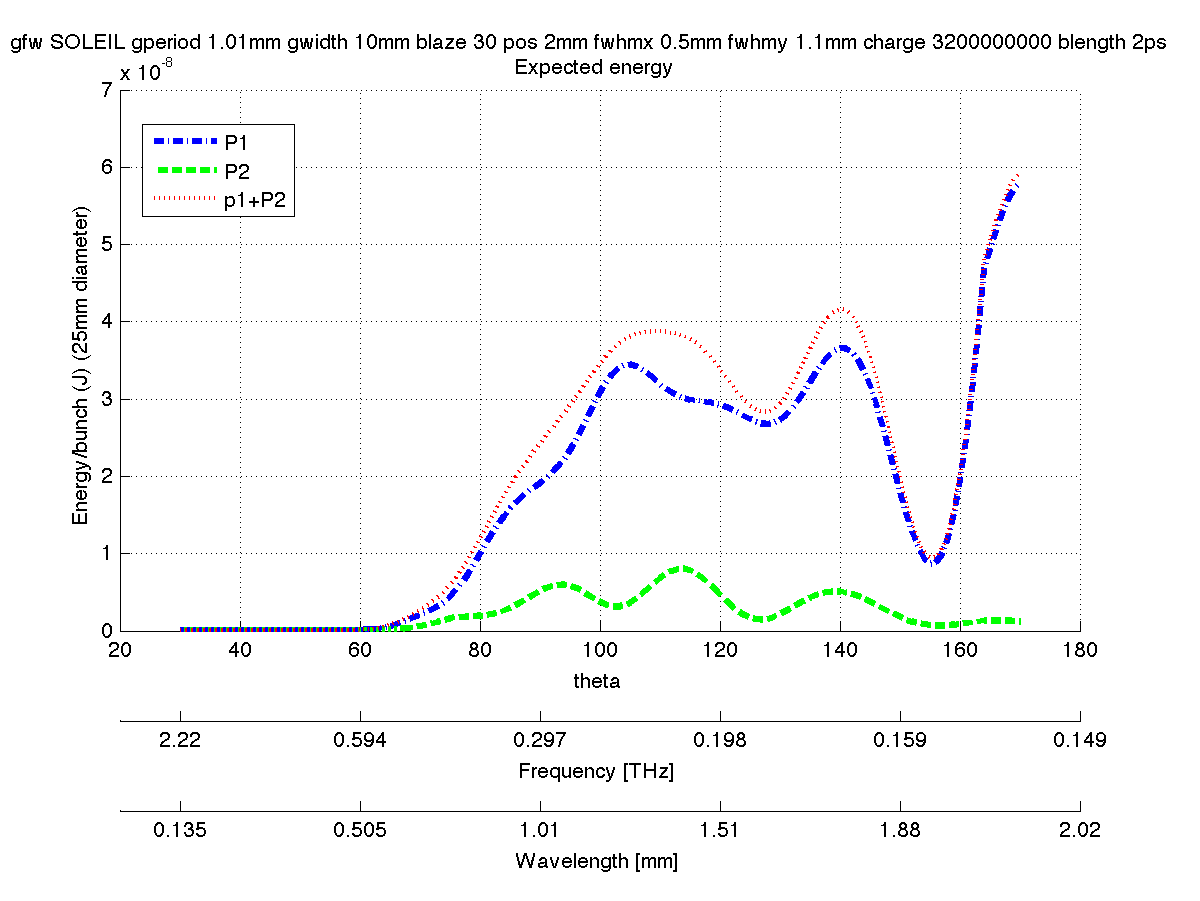Click theta tick label 80
The width and height of the screenshot is (1200, 901).
tap(480, 651)
